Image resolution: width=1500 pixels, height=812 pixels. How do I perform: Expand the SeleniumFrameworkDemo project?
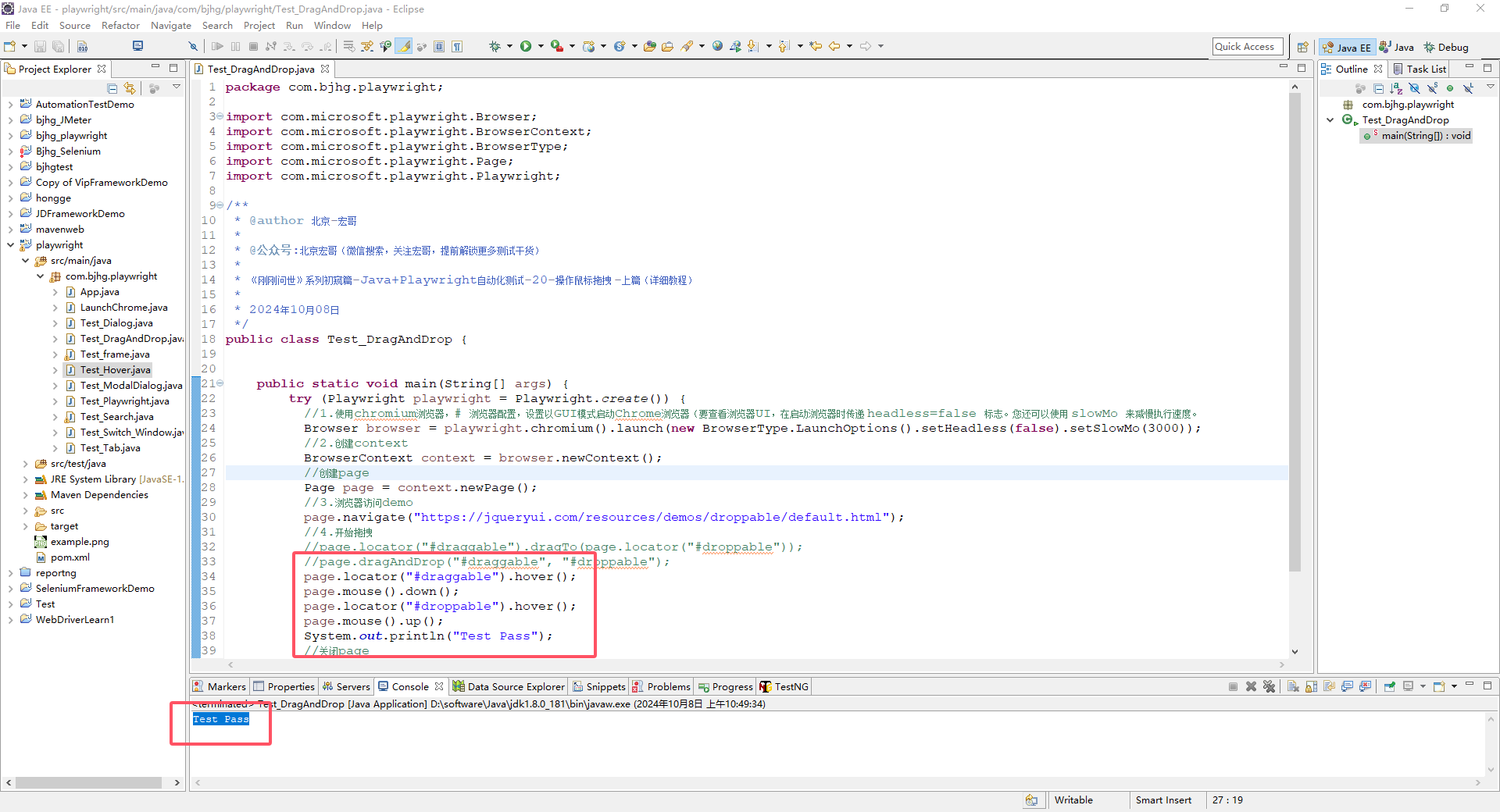pos(10,589)
